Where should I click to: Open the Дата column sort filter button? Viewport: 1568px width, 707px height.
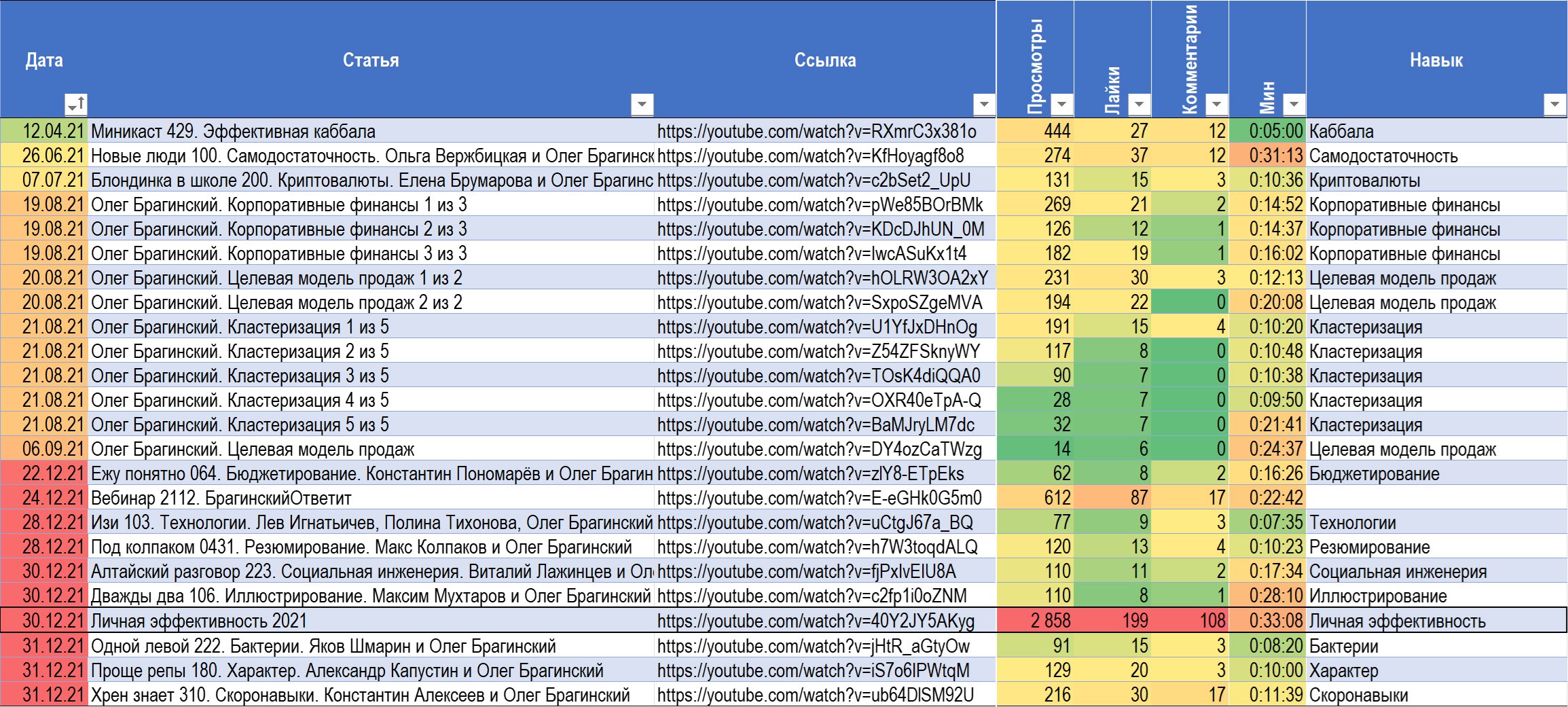coord(76,105)
